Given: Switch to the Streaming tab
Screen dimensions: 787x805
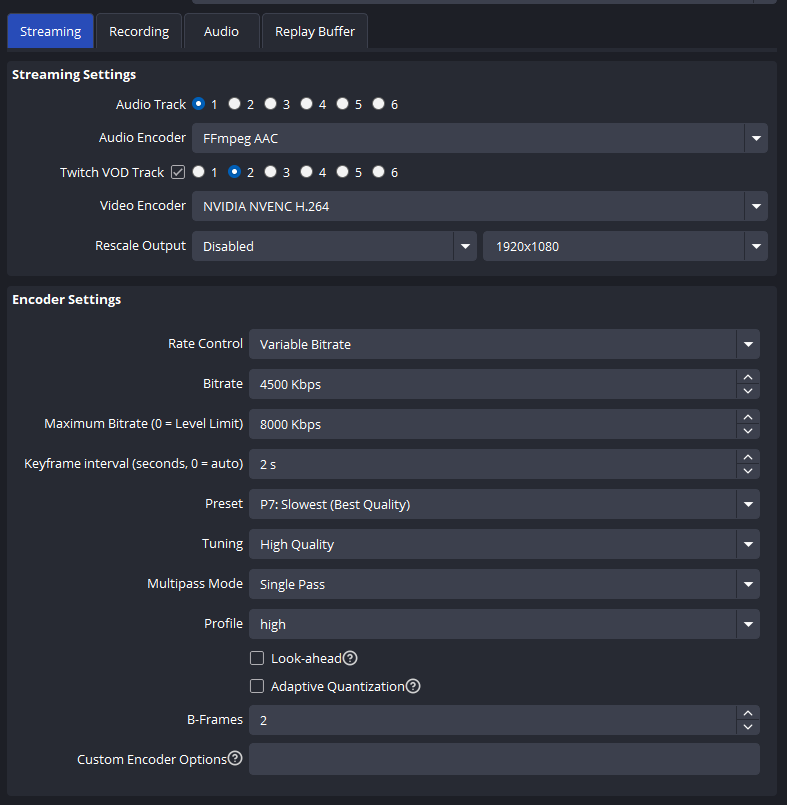Looking at the screenshot, I should coord(50,31).
